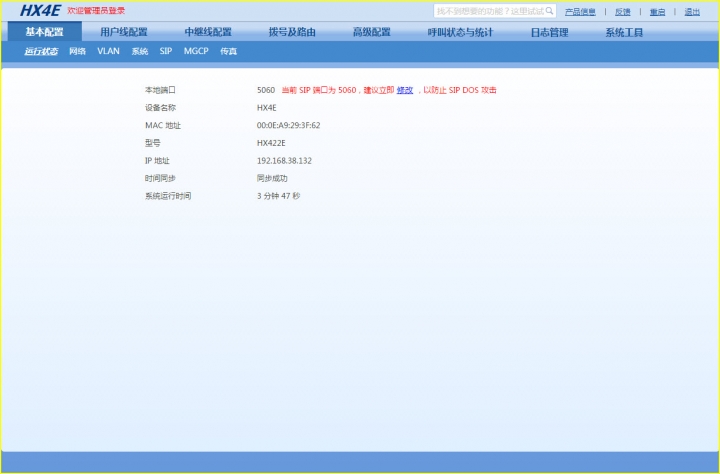Open the 中继线配置 tab
Image resolution: width=720 pixels, height=474 pixels.
(x=208, y=32)
